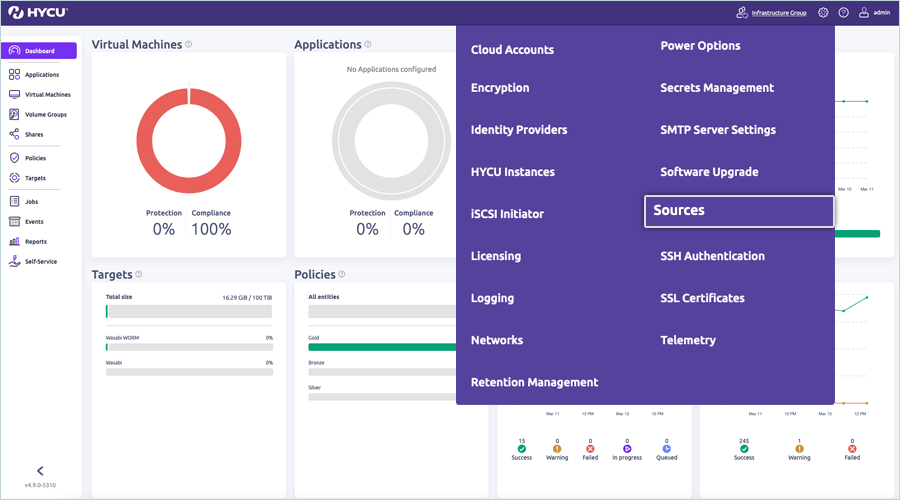The height and width of the screenshot is (500, 900).
Task: Click the Dashboard navigation button
Action: (40, 51)
